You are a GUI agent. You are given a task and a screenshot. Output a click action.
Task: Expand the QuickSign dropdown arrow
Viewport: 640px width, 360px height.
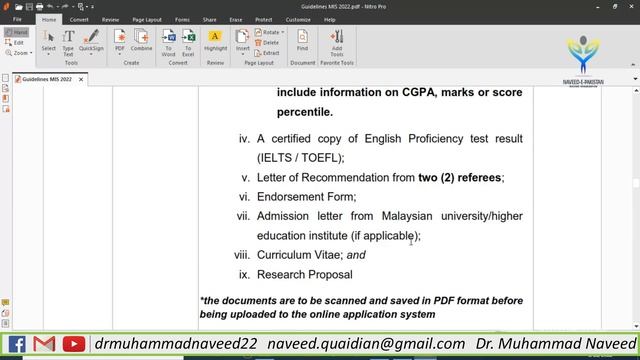click(91, 54)
